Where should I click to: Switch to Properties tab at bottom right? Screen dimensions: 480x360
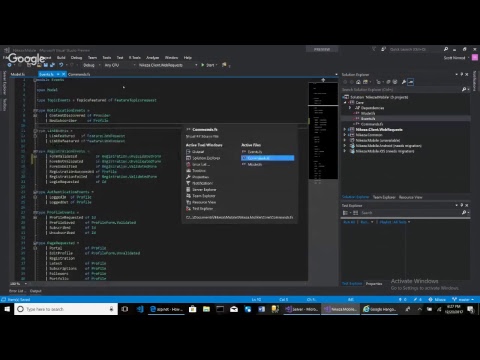[374, 284]
